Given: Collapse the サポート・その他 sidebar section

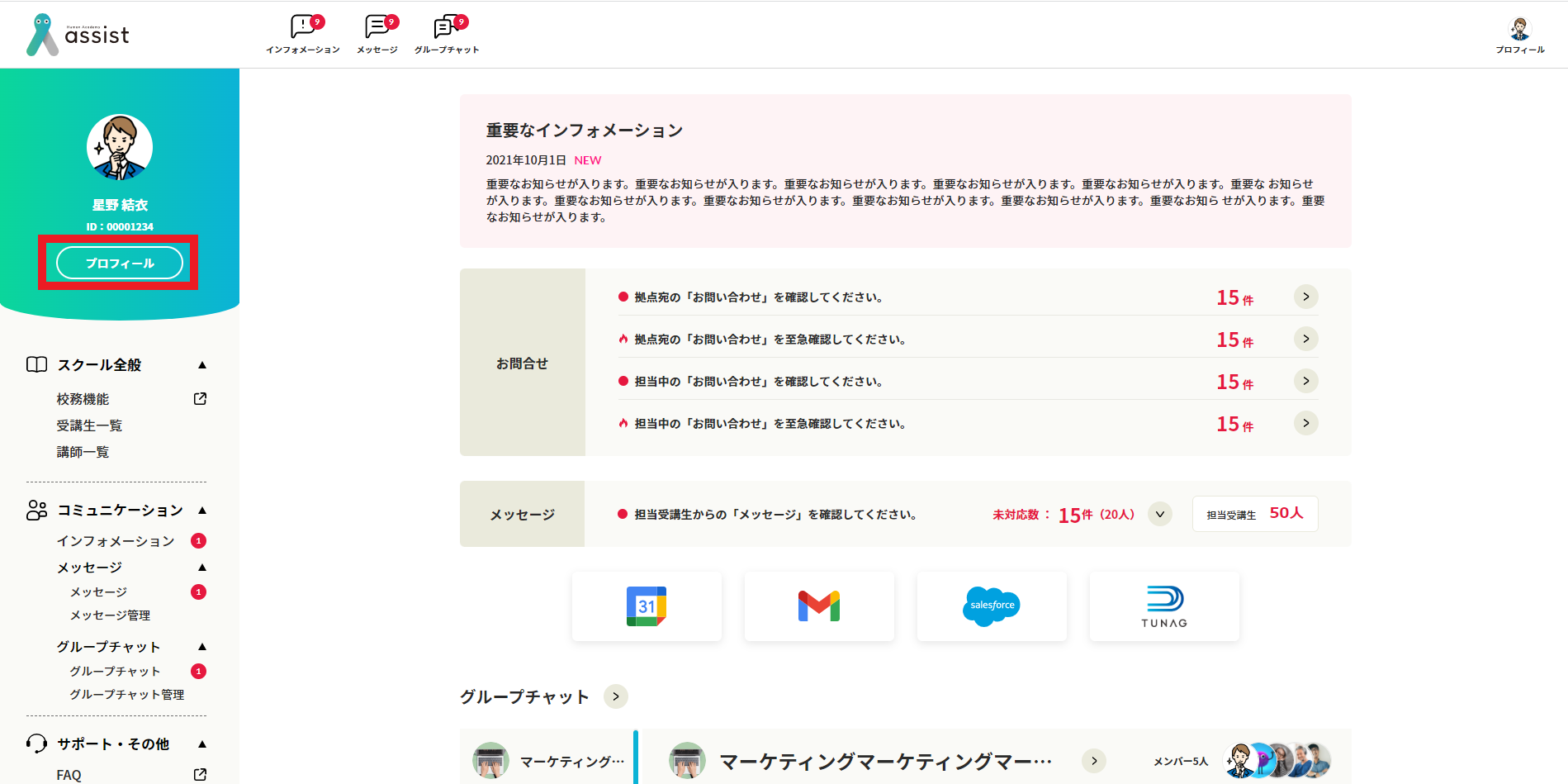Looking at the screenshot, I should pos(202,744).
